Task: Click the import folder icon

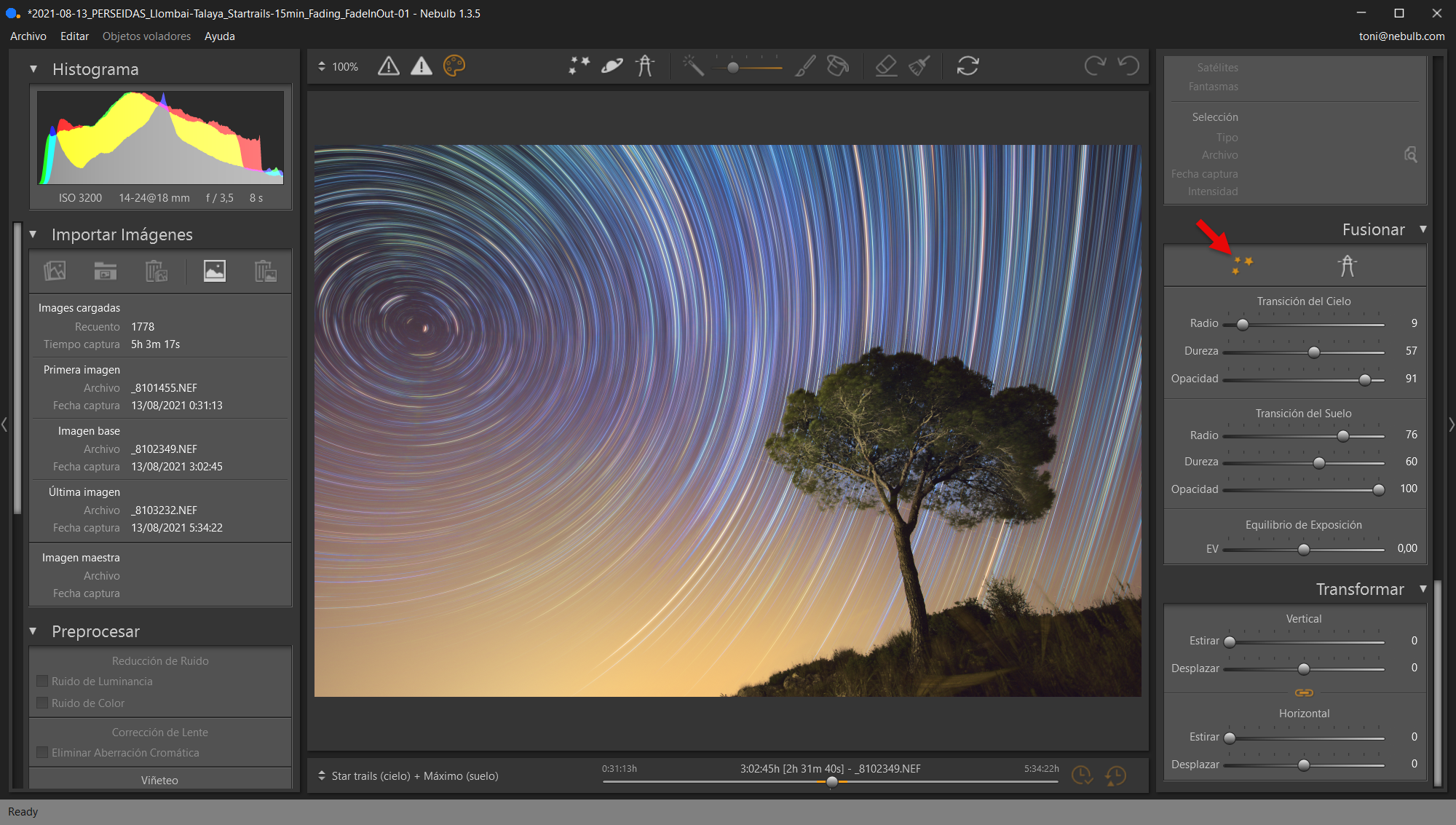Action: [x=106, y=271]
